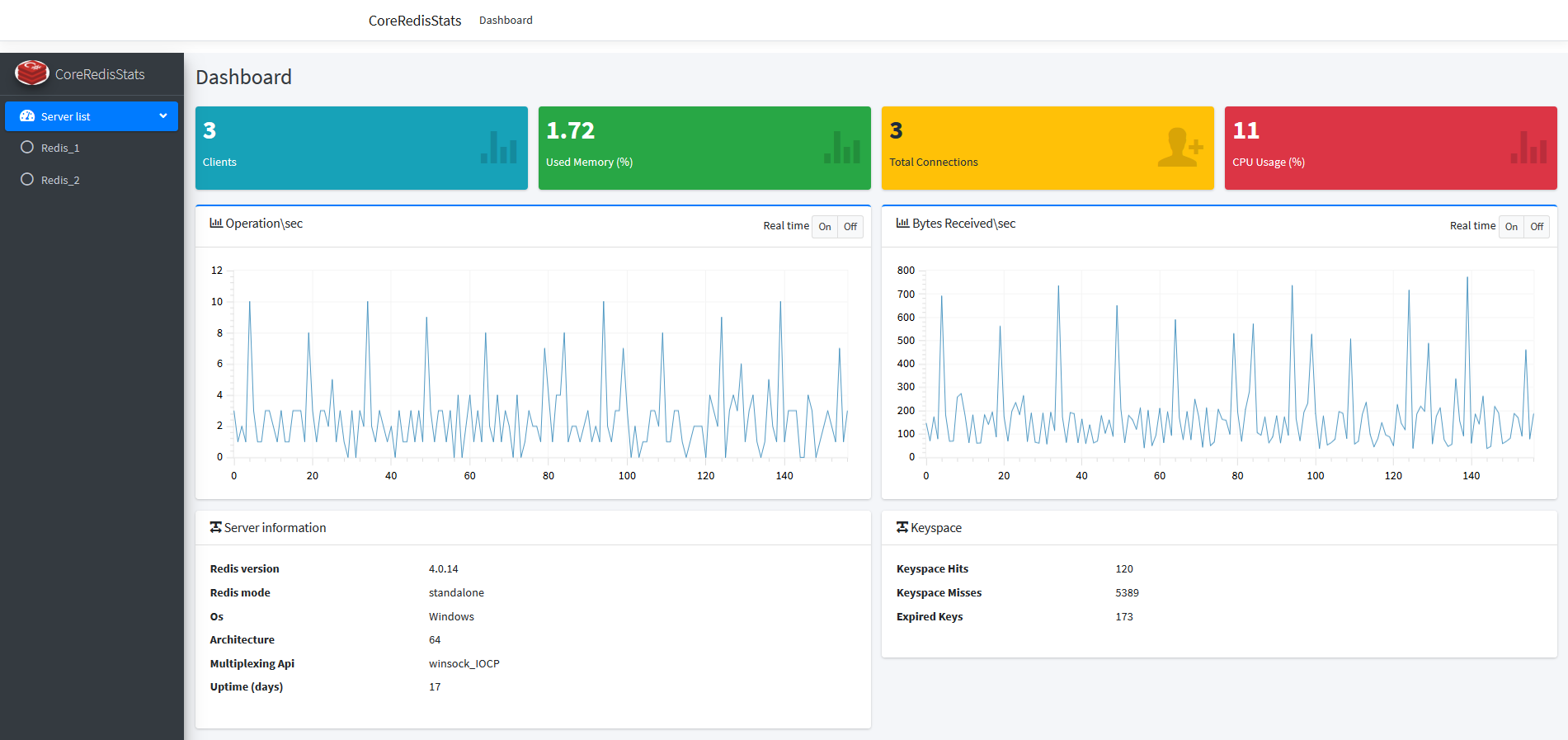
Task: Open the Dashboard link in top navbar
Action: click(506, 21)
